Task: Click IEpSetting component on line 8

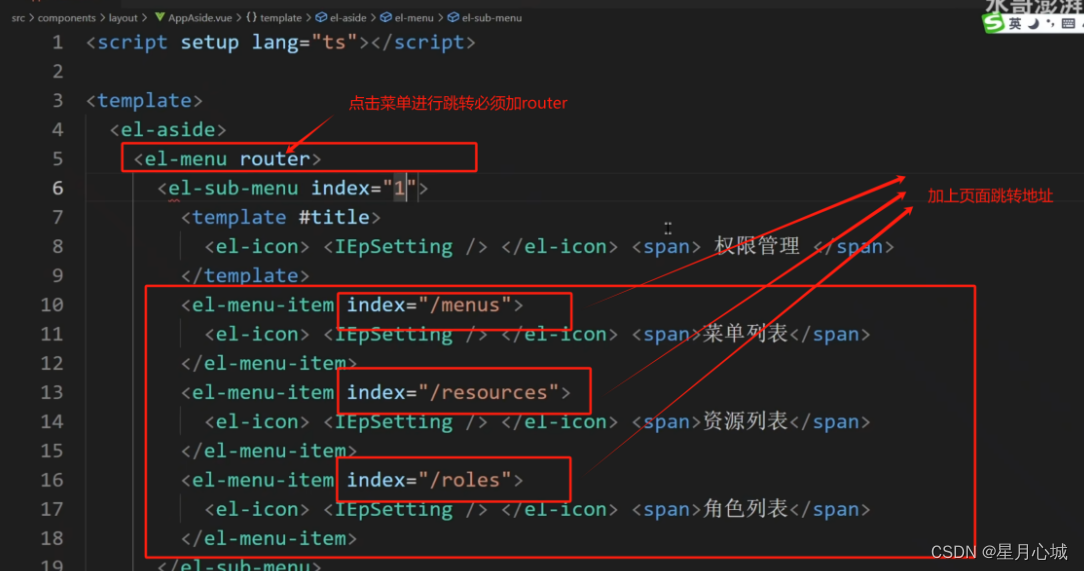Action: 393,247
